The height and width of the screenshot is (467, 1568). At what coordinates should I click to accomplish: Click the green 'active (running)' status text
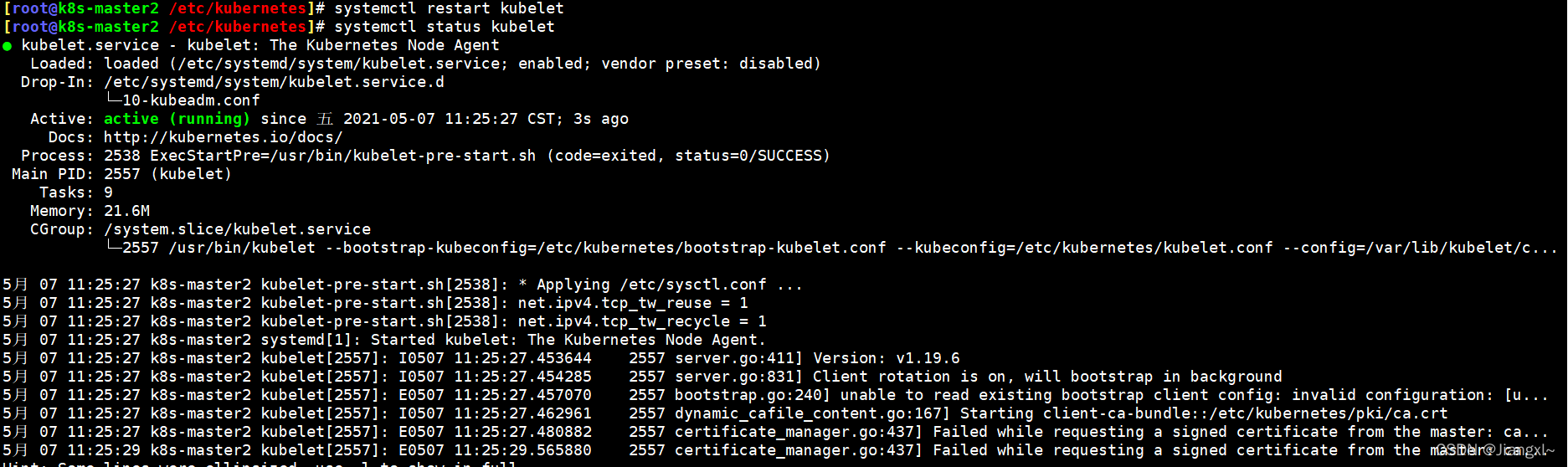(x=177, y=119)
